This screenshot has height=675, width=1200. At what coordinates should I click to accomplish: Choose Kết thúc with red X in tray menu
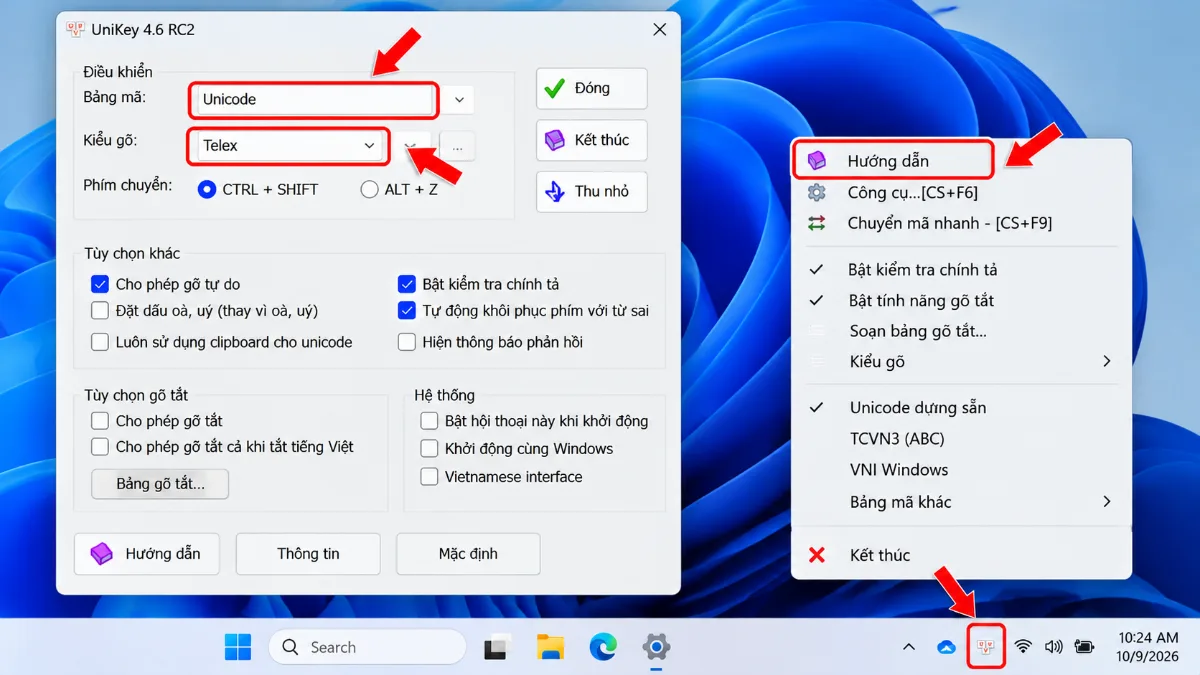click(x=961, y=555)
